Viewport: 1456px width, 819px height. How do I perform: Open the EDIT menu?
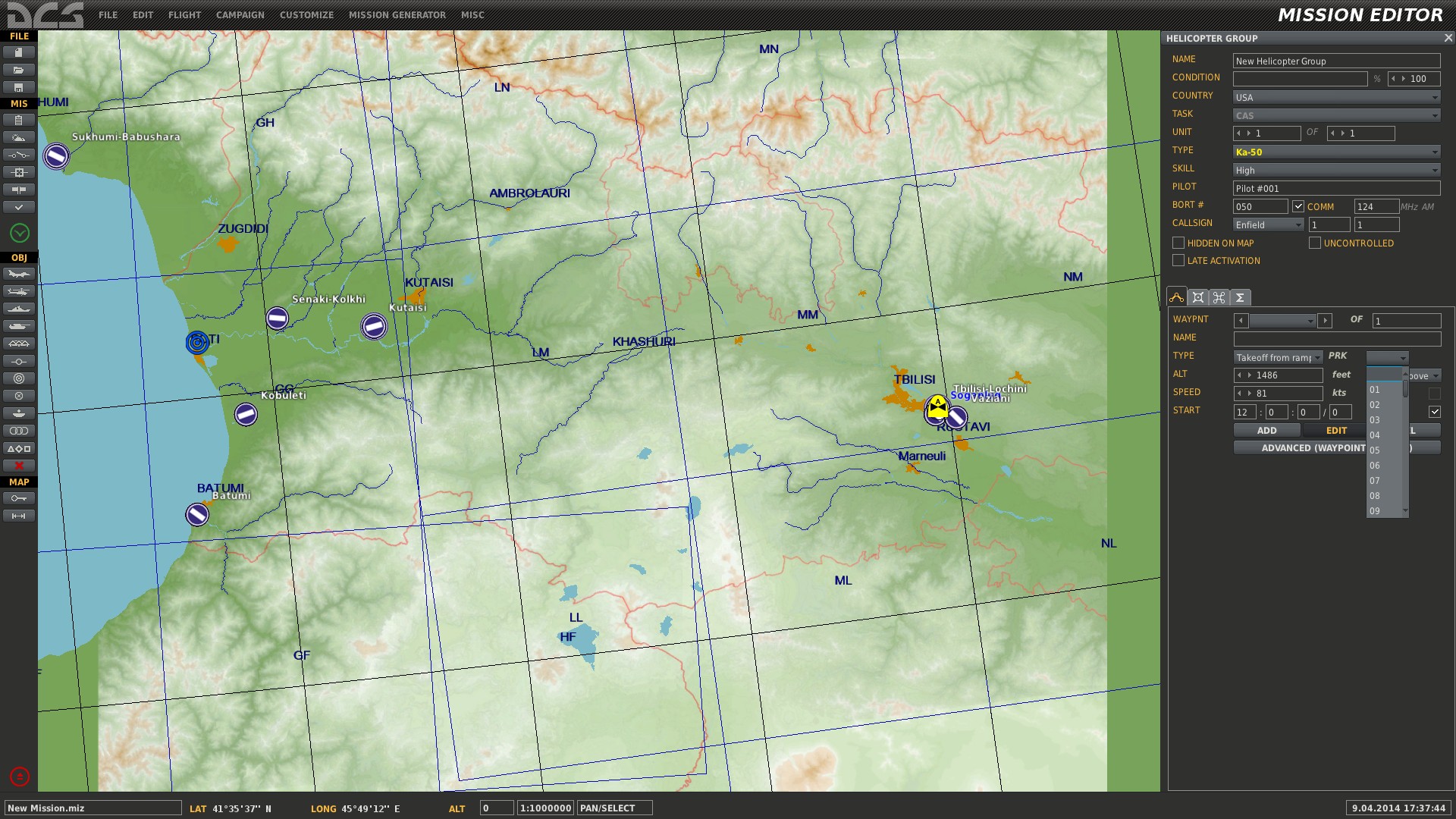point(143,14)
